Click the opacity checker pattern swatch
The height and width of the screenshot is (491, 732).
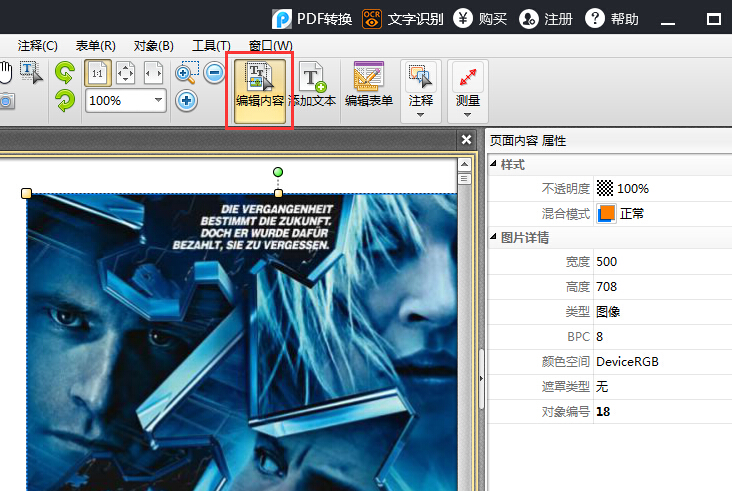click(x=605, y=188)
